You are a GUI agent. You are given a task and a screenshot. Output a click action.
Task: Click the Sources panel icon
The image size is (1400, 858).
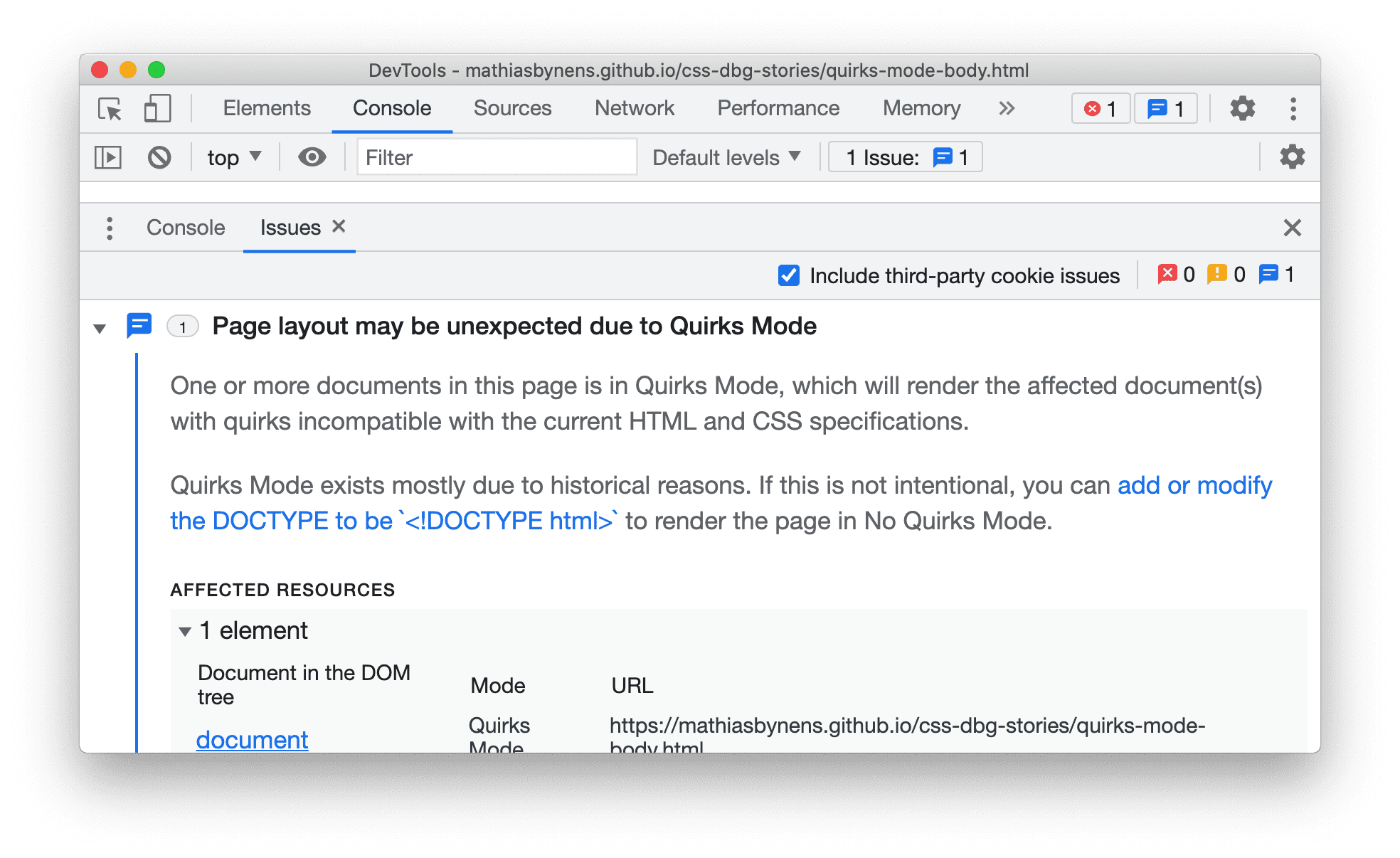(511, 108)
